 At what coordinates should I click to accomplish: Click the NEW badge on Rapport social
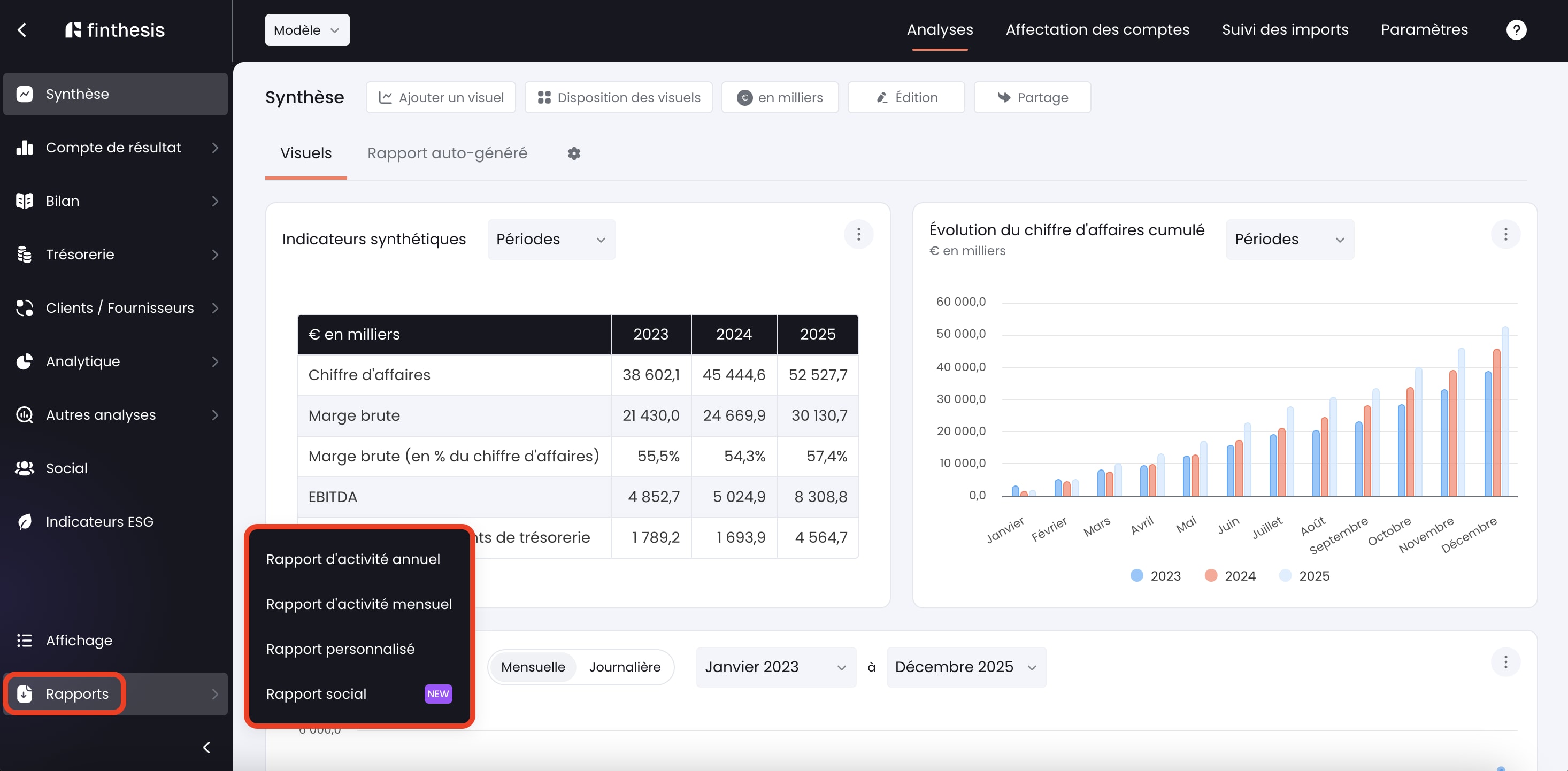pyautogui.click(x=437, y=693)
